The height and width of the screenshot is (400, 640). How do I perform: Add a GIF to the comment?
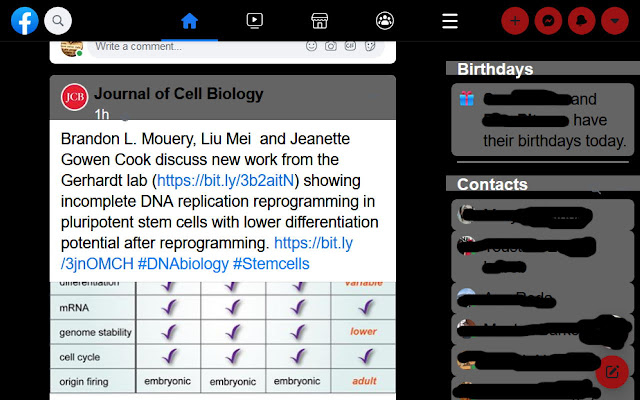pos(350,46)
